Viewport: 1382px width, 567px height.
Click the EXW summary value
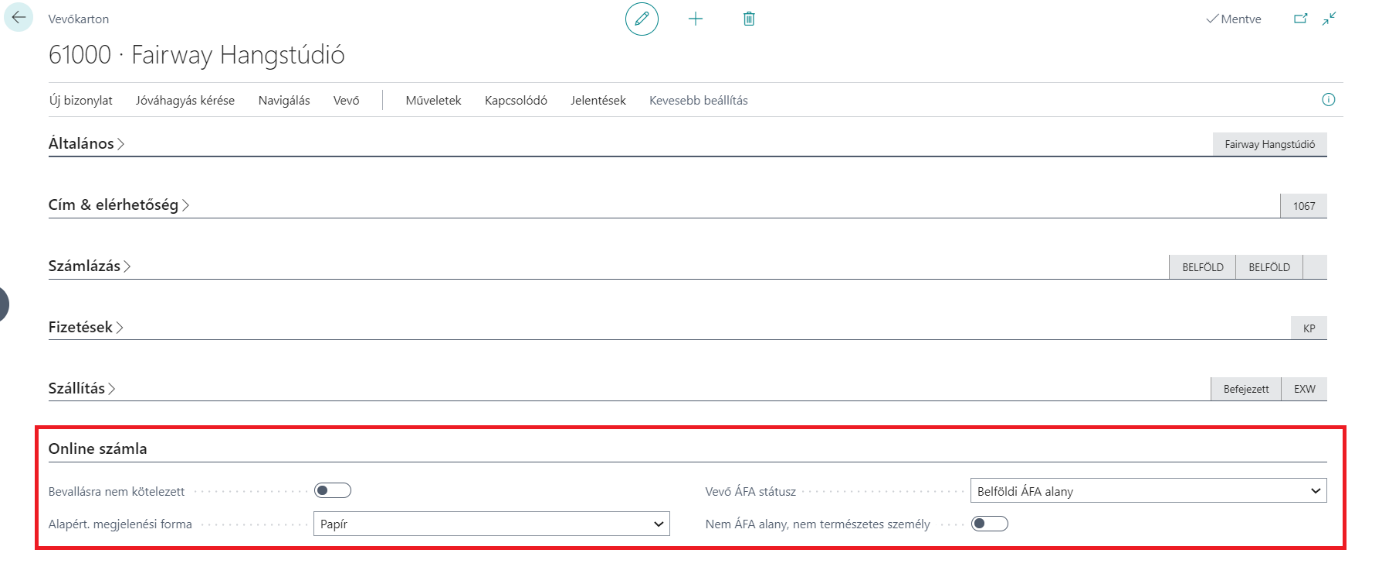pos(1304,388)
